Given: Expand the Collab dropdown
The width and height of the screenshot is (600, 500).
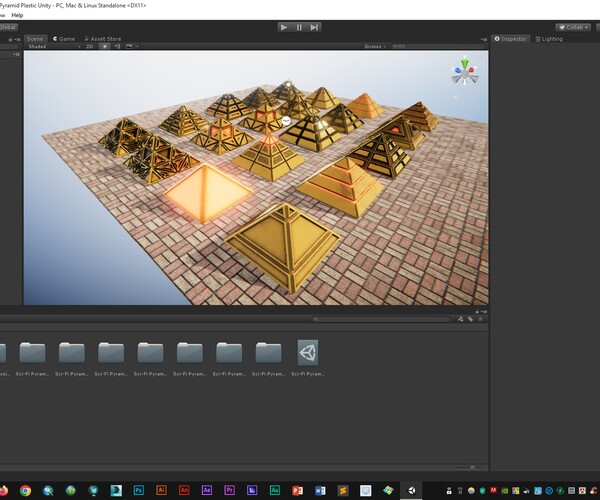Looking at the screenshot, I should (x=572, y=27).
